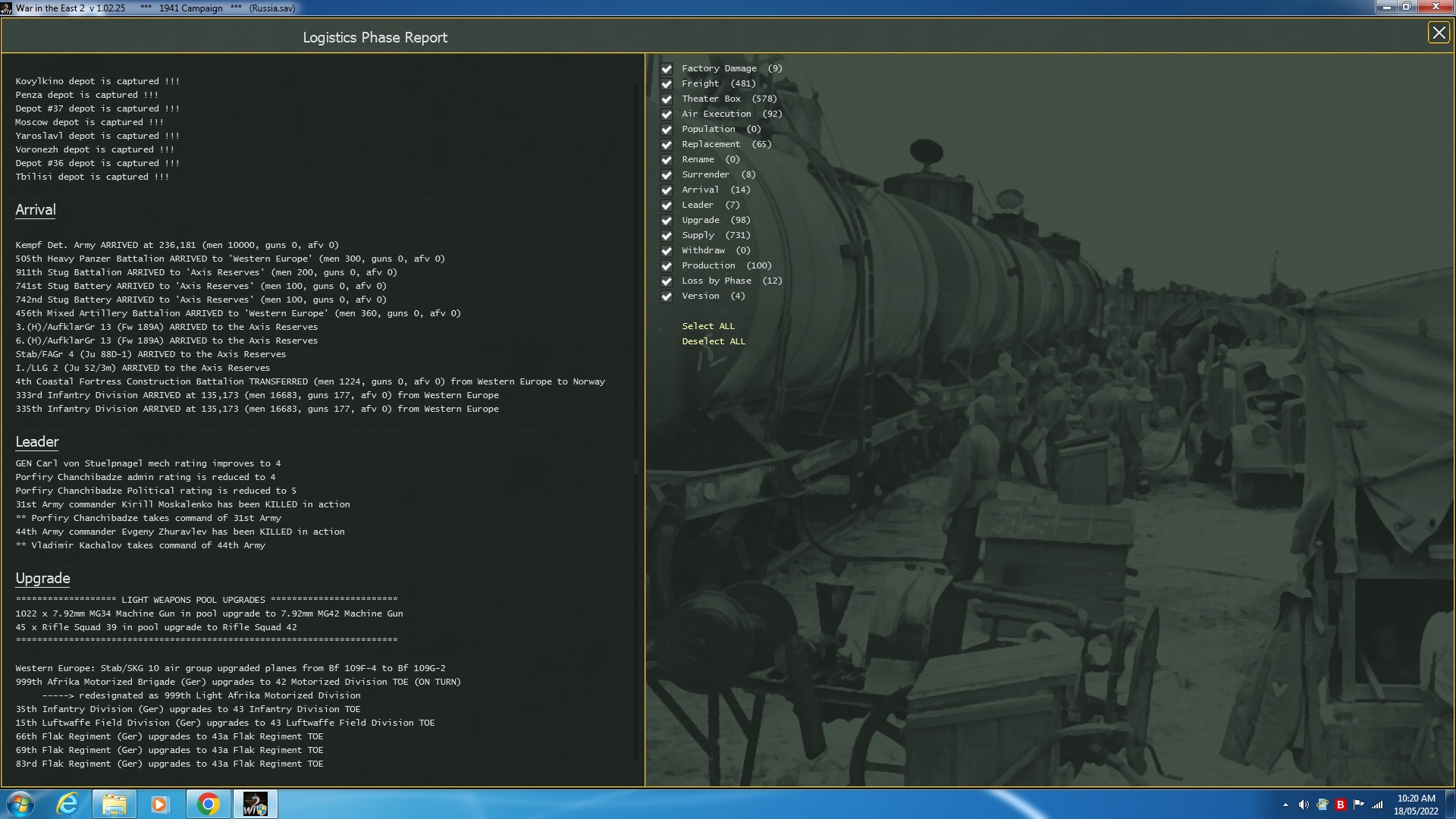Toggle the Freight checkbox

[x=667, y=84]
